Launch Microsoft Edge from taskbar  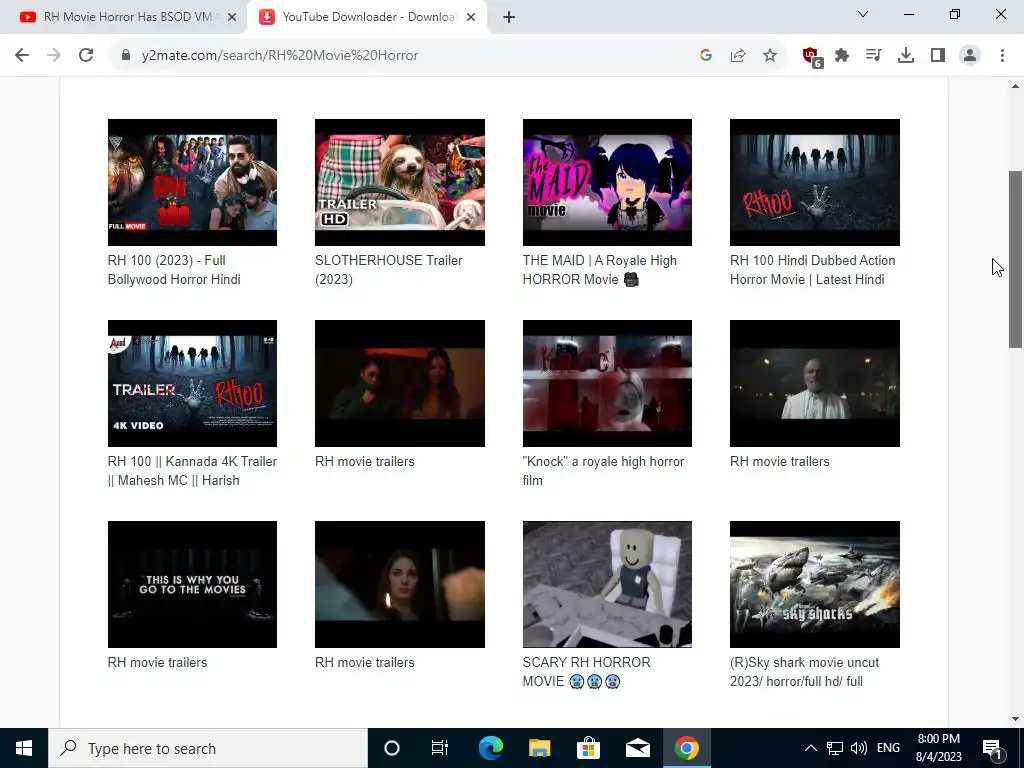coord(490,748)
